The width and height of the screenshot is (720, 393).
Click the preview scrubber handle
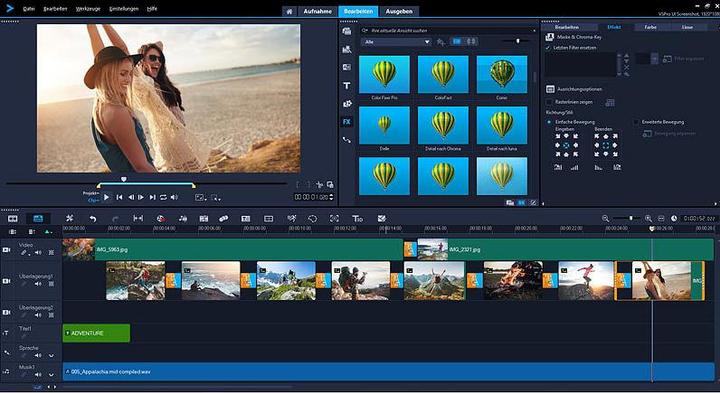[x=123, y=179]
